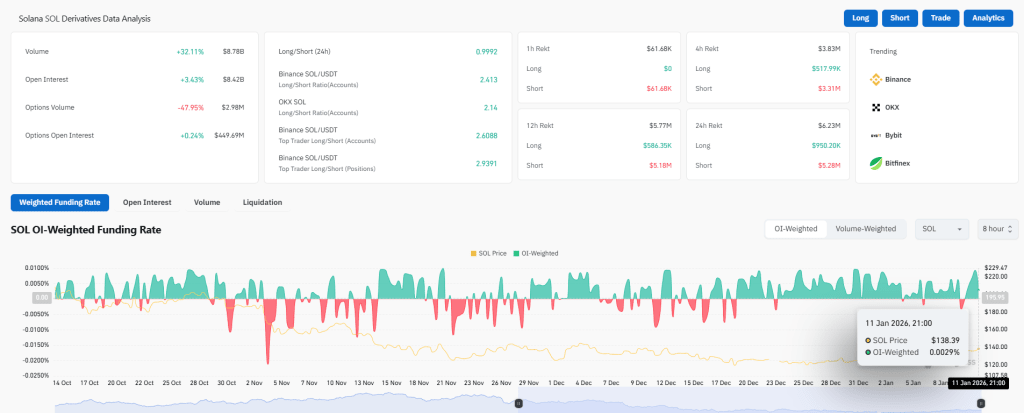Open the 8 hour interval selector
Image resolution: width=1024 pixels, height=413 pixels.
pyautogui.click(x=997, y=229)
